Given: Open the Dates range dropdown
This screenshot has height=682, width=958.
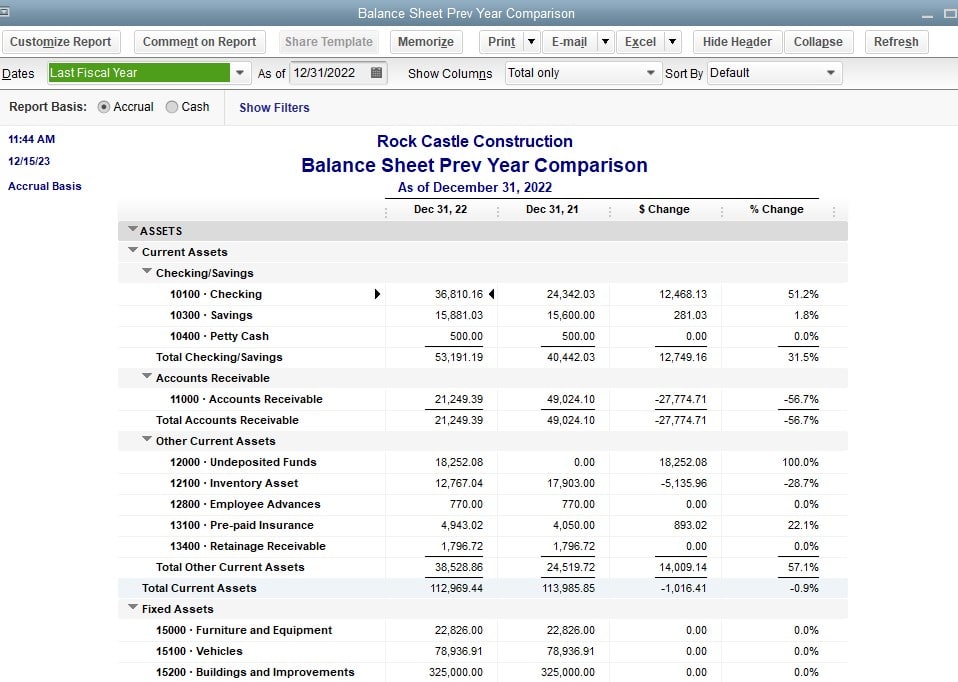Looking at the screenshot, I should (241, 73).
